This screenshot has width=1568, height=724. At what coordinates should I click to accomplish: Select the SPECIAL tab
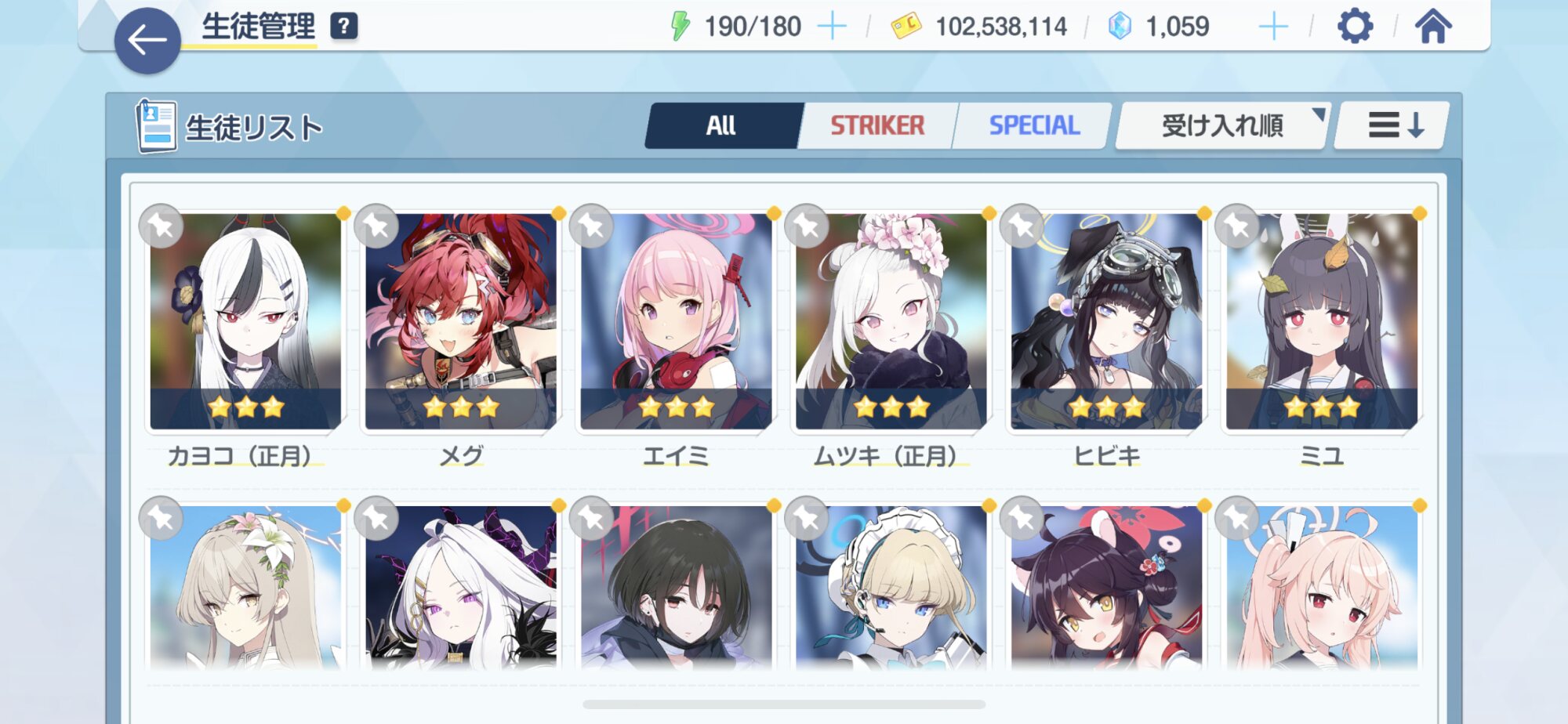(1033, 125)
